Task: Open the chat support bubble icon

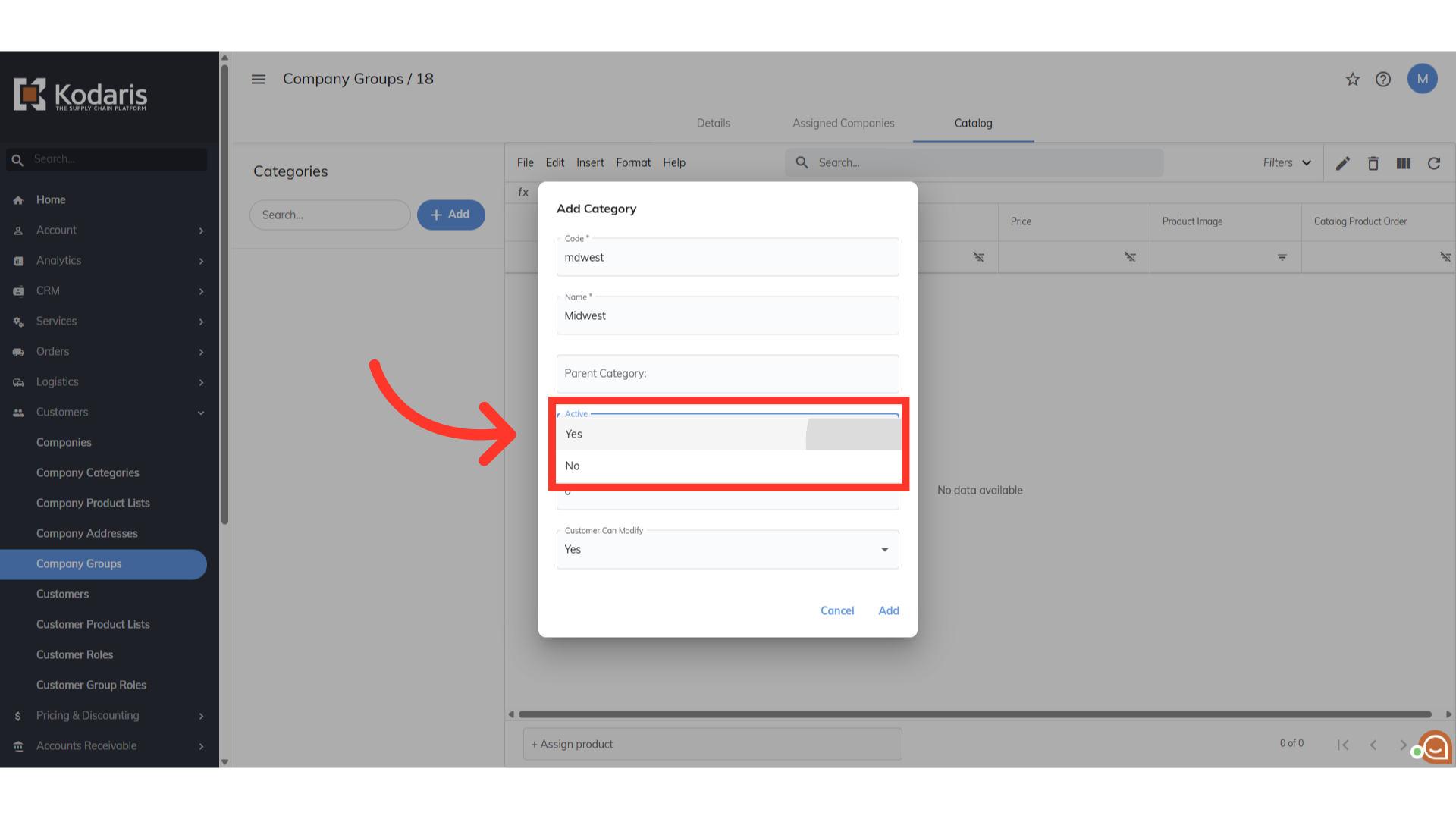Action: click(x=1436, y=747)
